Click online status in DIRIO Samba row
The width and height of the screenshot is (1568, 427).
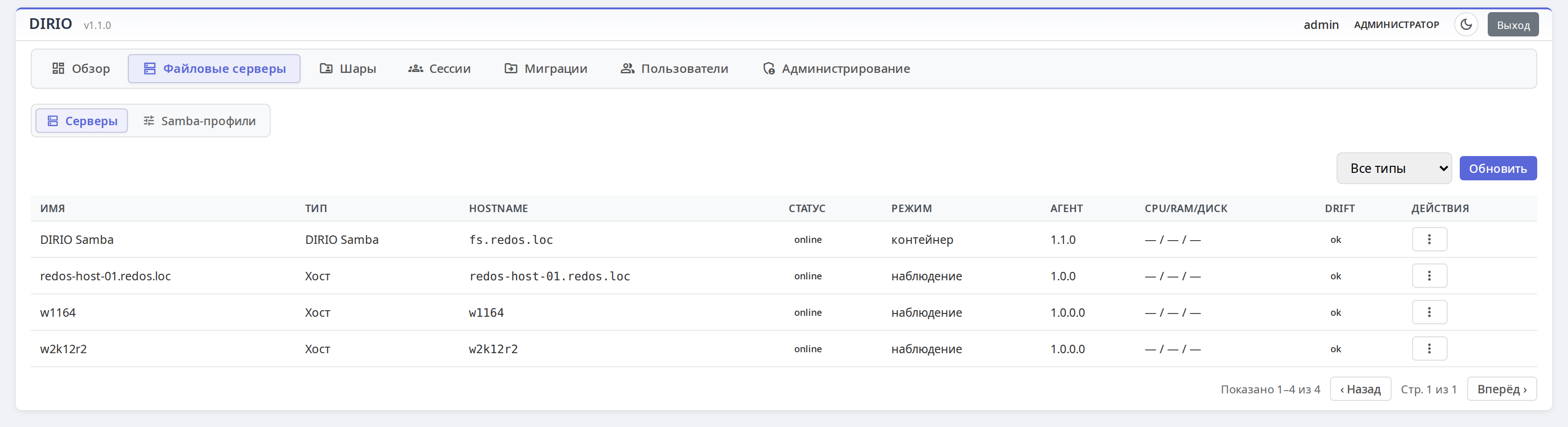808,239
